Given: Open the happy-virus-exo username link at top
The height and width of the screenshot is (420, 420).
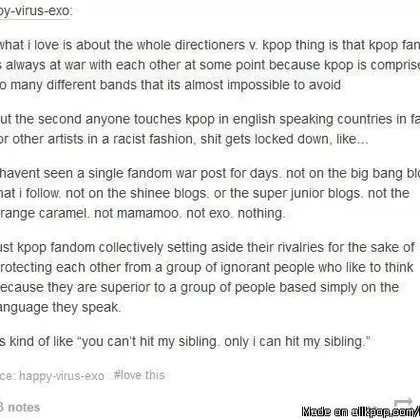Looking at the screenshot, I should click(x=35, y=11).
